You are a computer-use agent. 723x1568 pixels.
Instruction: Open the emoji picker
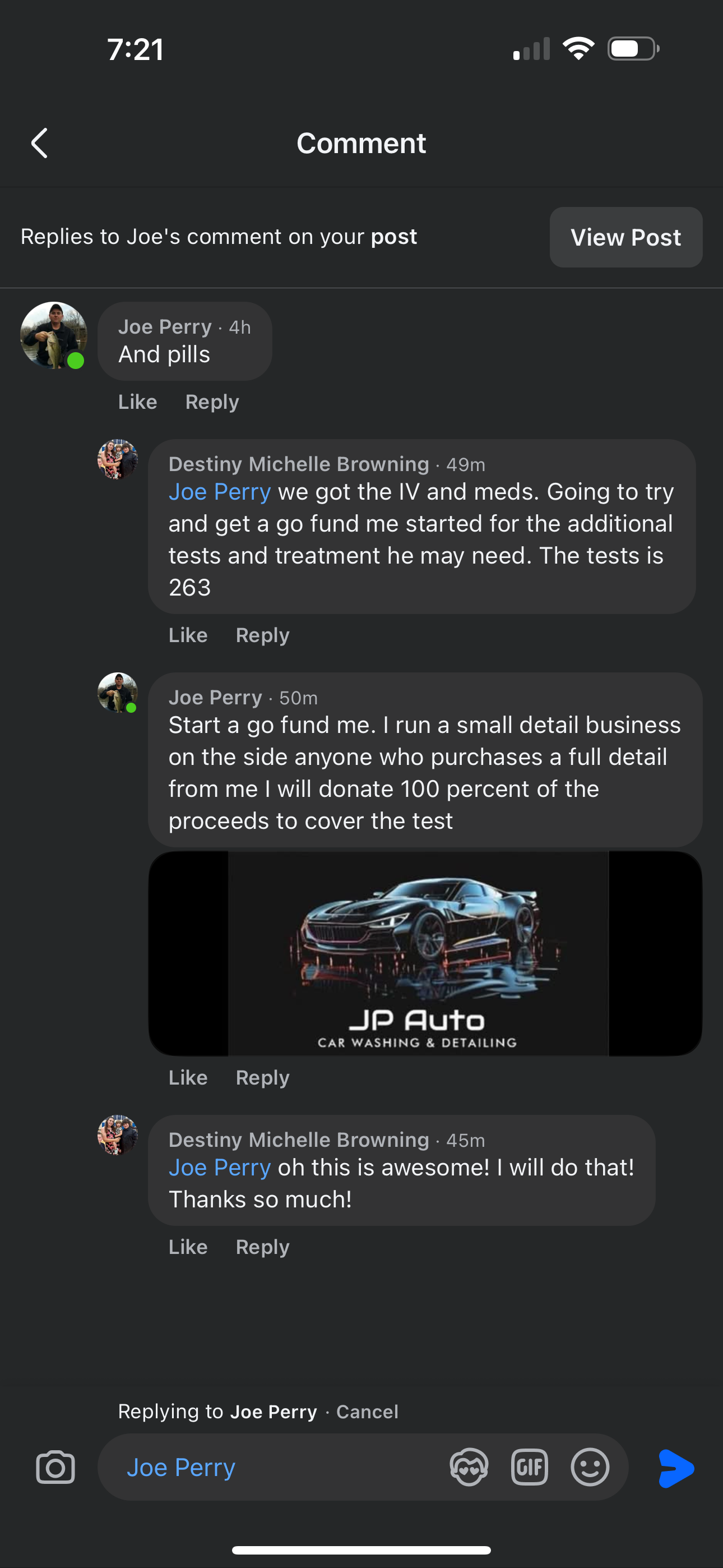click(589, 1467)
